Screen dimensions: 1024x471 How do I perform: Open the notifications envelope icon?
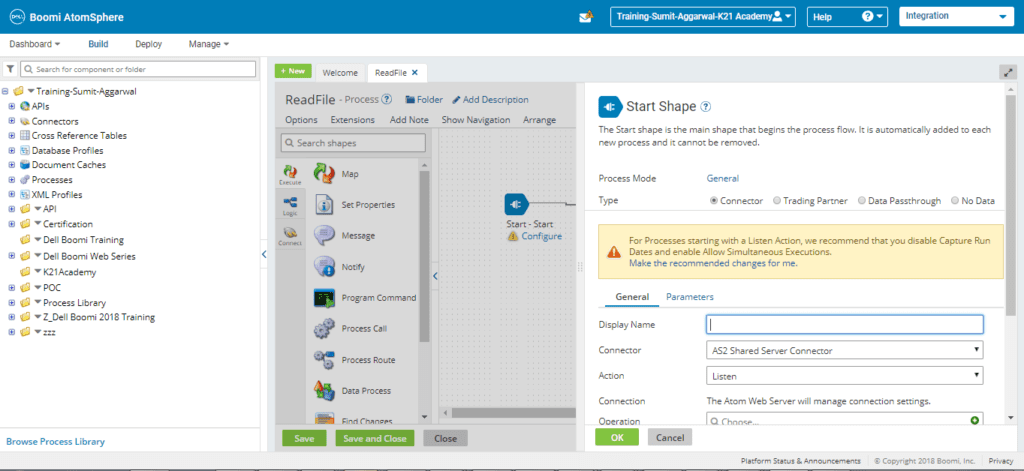click(586, 17)
